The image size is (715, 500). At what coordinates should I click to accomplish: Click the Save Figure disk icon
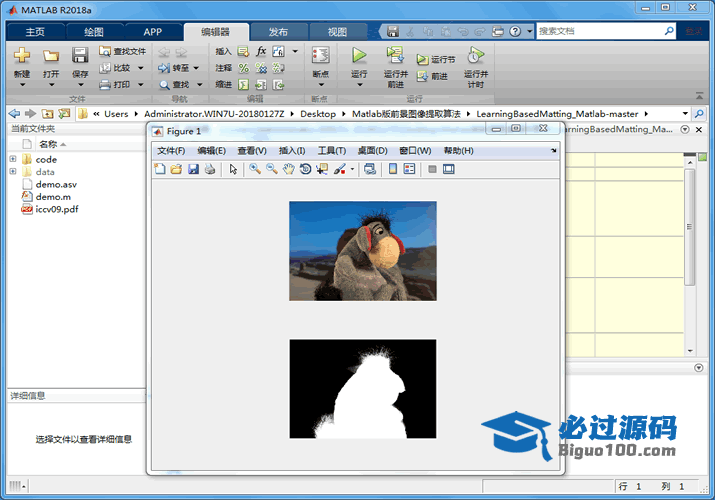tap(193, 169)
